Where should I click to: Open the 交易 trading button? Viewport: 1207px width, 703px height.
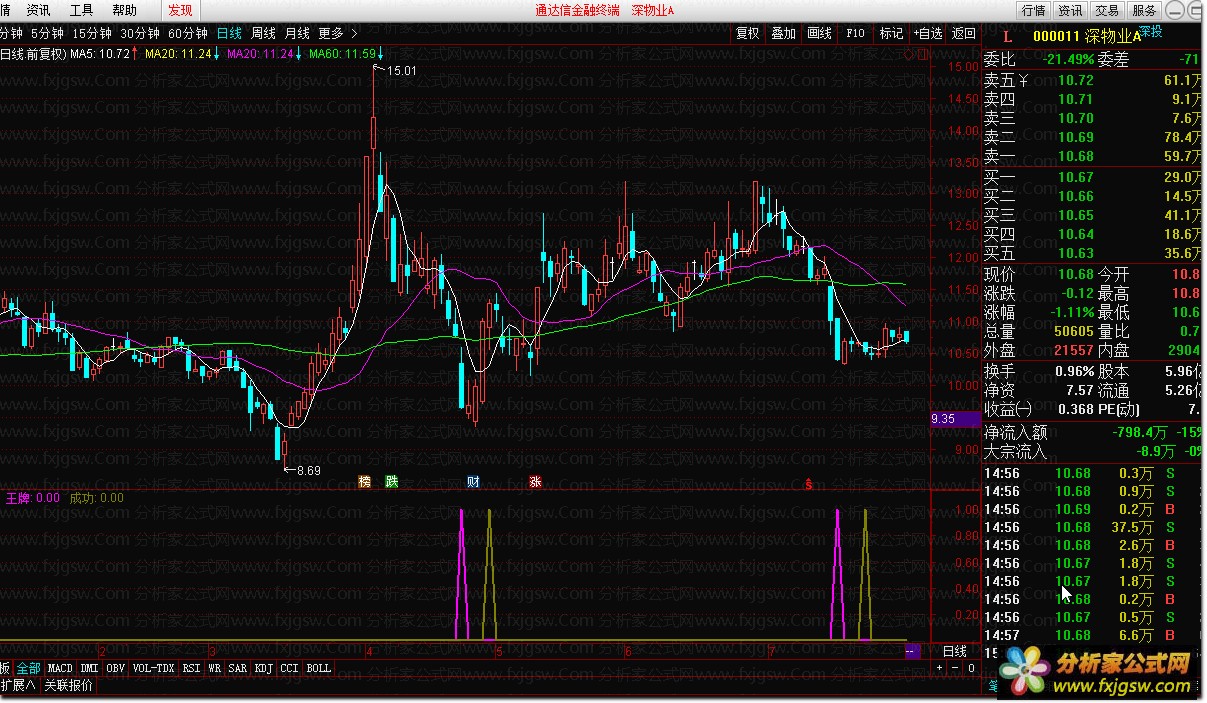1107,10
